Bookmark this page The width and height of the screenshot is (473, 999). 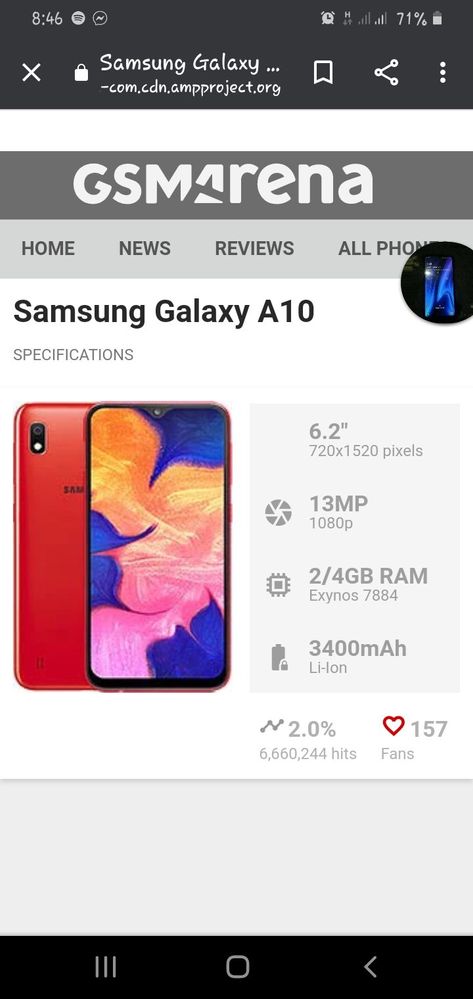pyautogui.click(x=323, y=73)
